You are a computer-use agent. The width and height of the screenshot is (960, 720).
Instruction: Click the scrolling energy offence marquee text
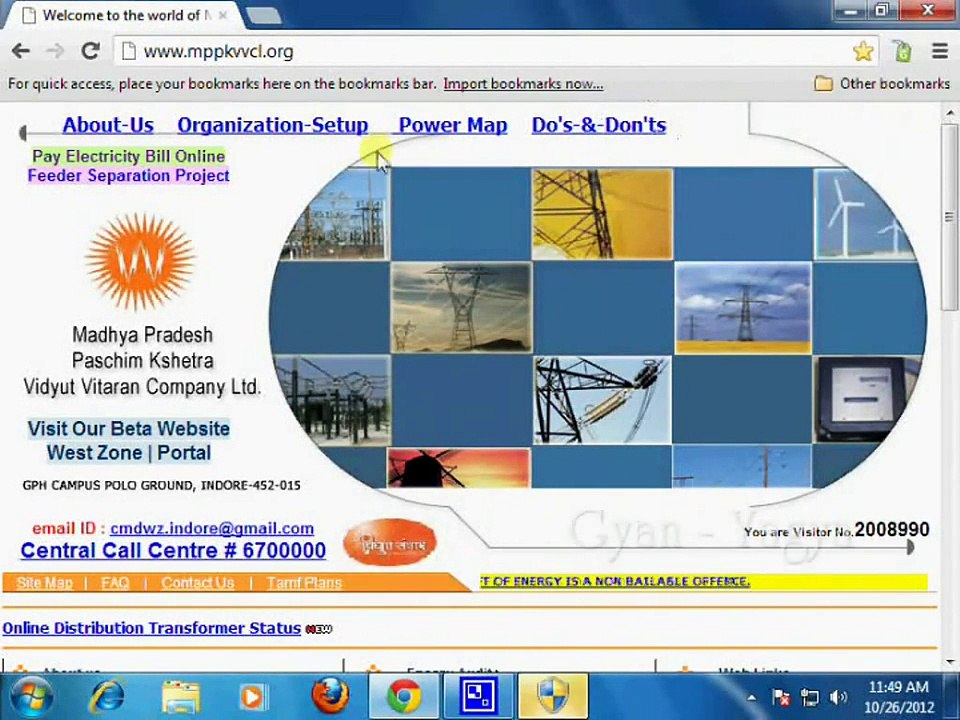pos(615,581)
